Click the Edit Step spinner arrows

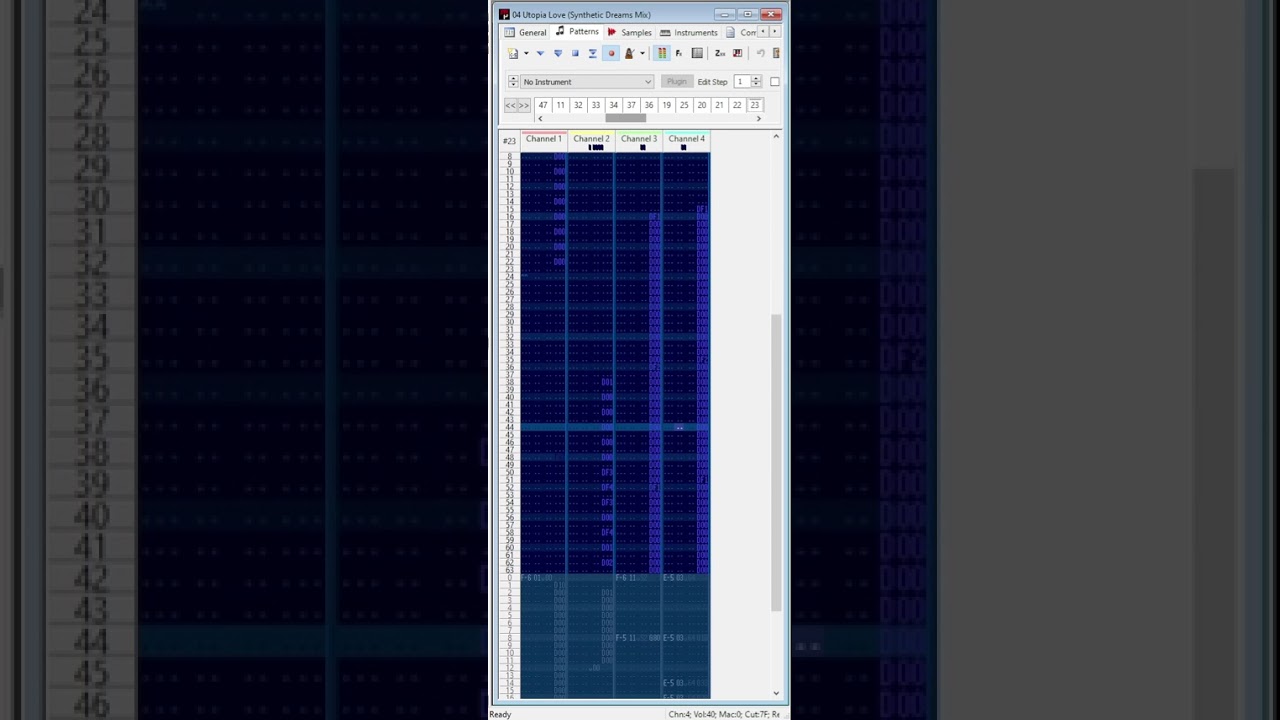tap(756, 82)
